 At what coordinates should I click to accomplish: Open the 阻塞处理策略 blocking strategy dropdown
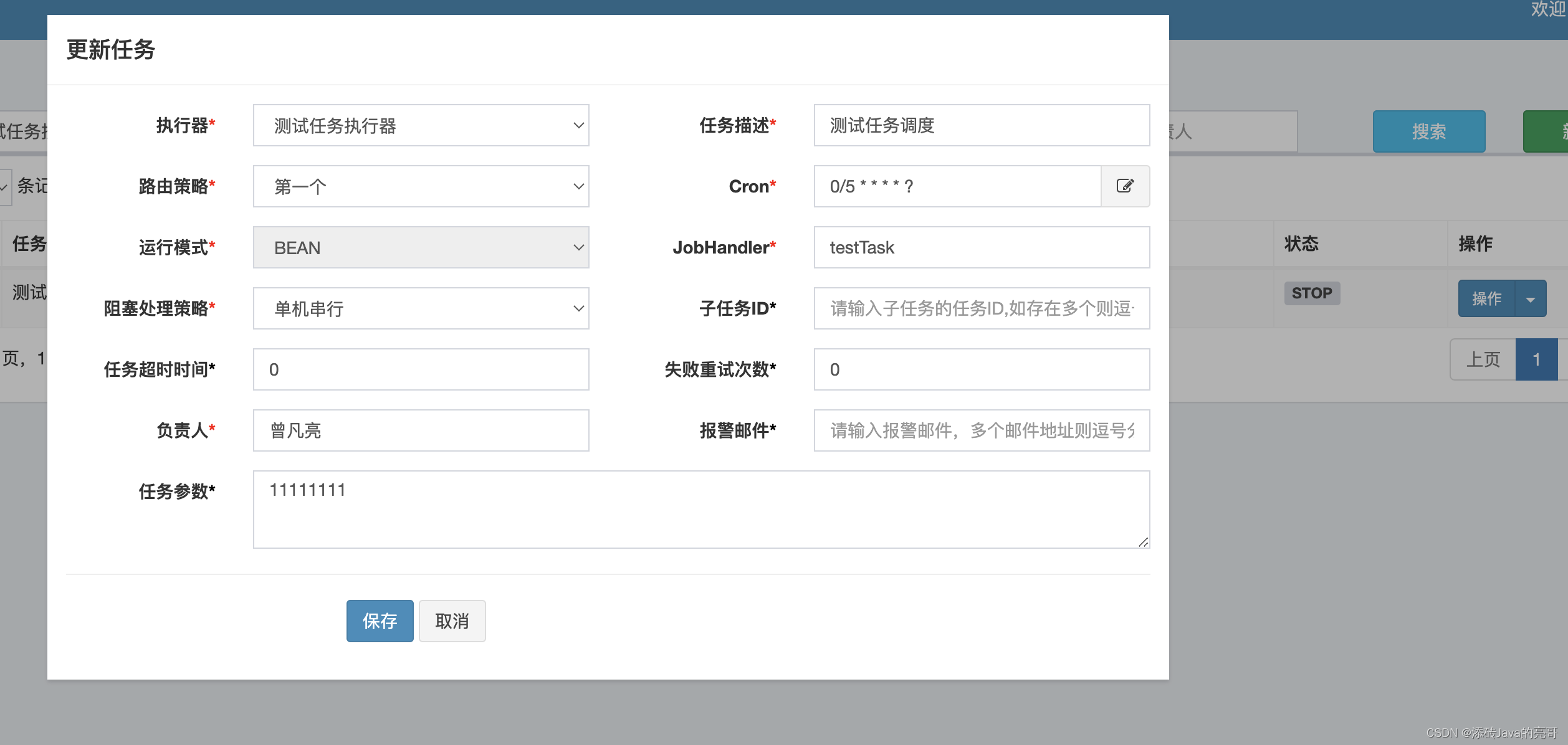(x=421, y=308)
